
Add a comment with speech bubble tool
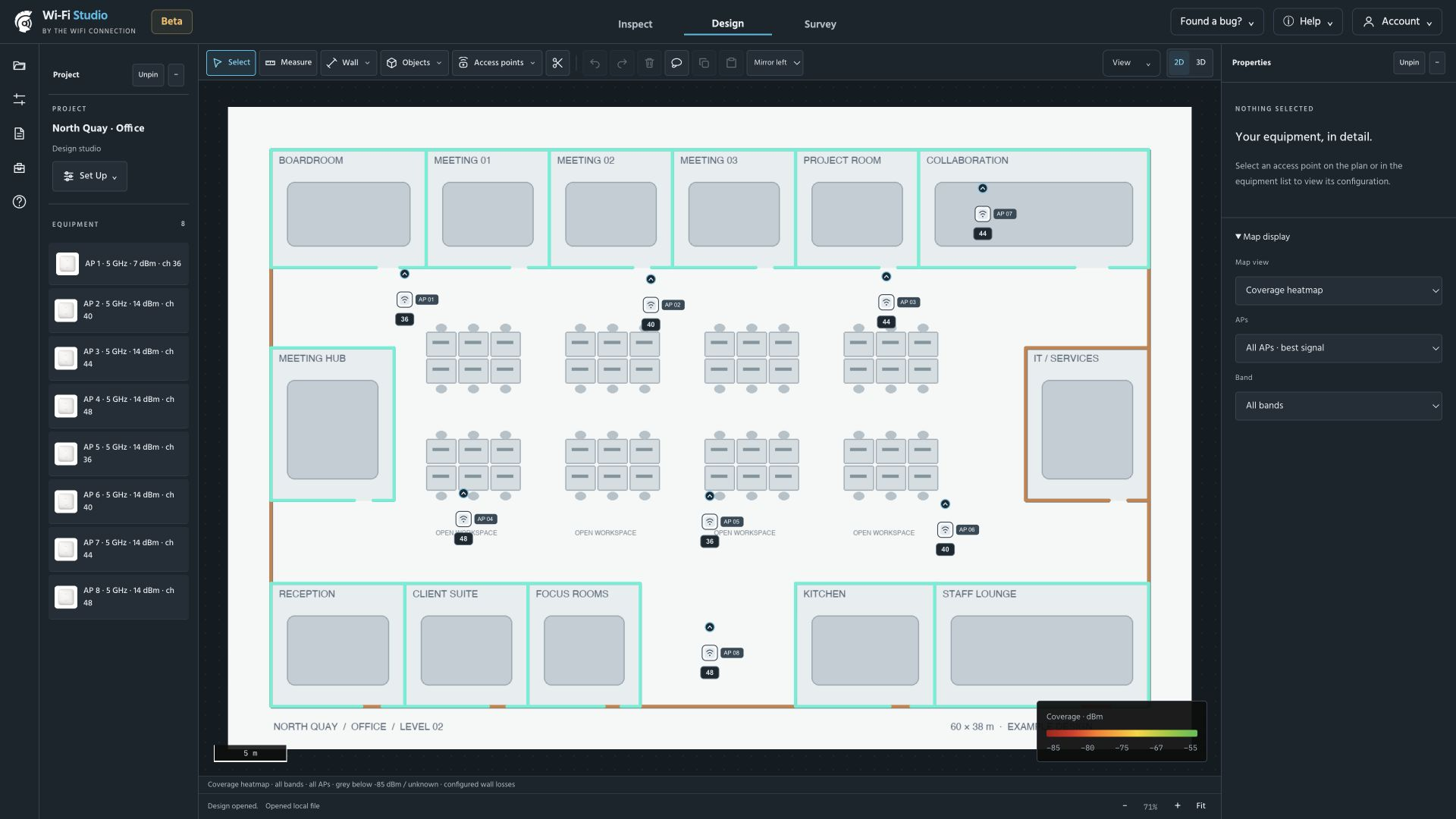tap(676, 63)
